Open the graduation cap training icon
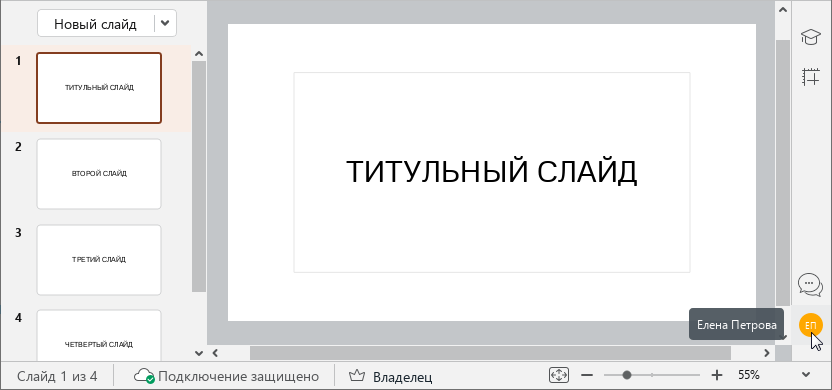 (811, 37)
